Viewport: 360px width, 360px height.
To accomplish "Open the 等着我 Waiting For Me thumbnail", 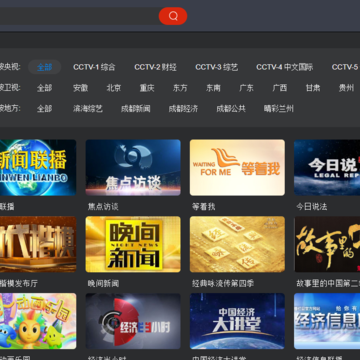I will point(237,167).
